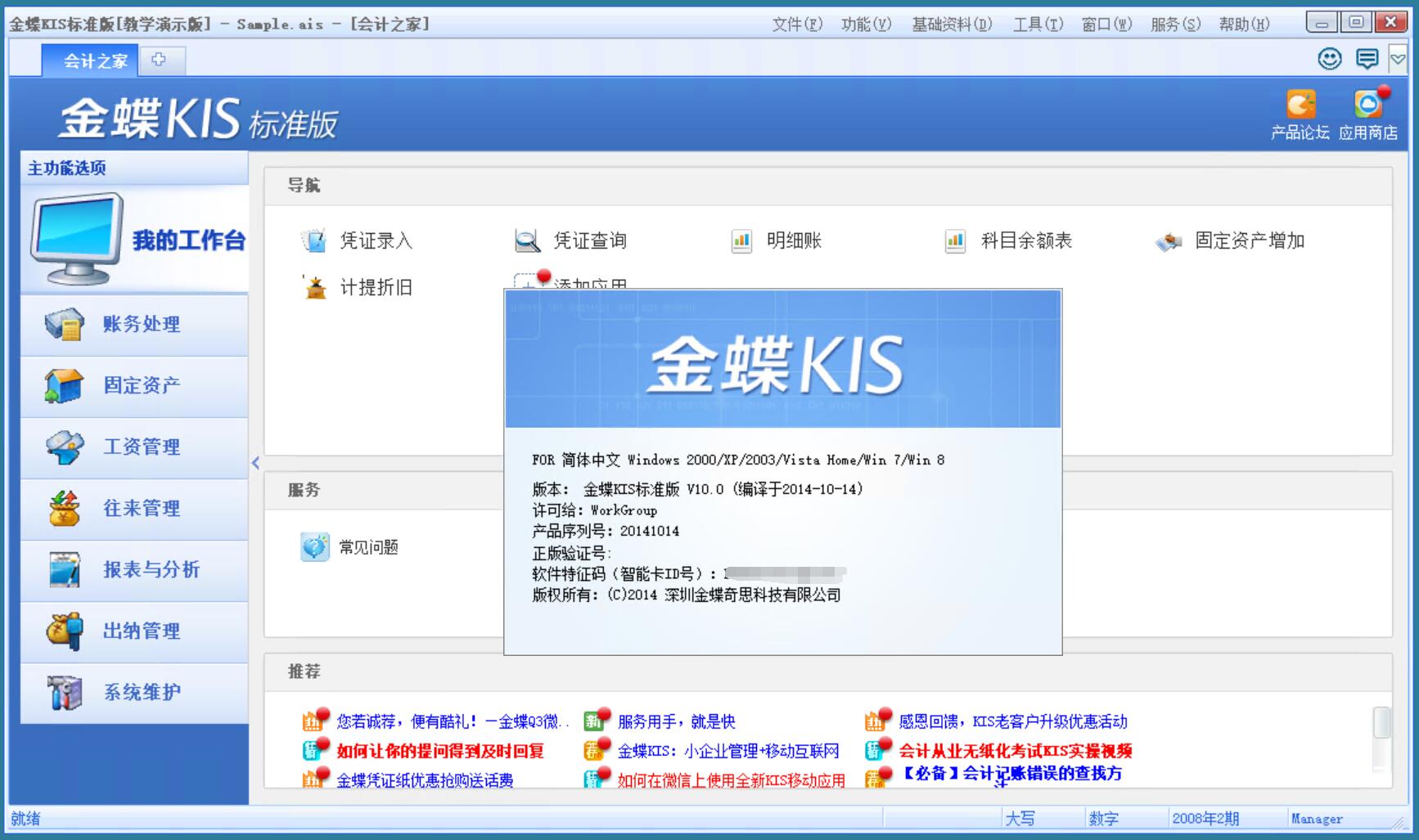The width and height of the screenshot is (1419, 840).
Task: Open link 感恩回馈，KIS老客户升级优惠活动
Action: click(1013, 721)
